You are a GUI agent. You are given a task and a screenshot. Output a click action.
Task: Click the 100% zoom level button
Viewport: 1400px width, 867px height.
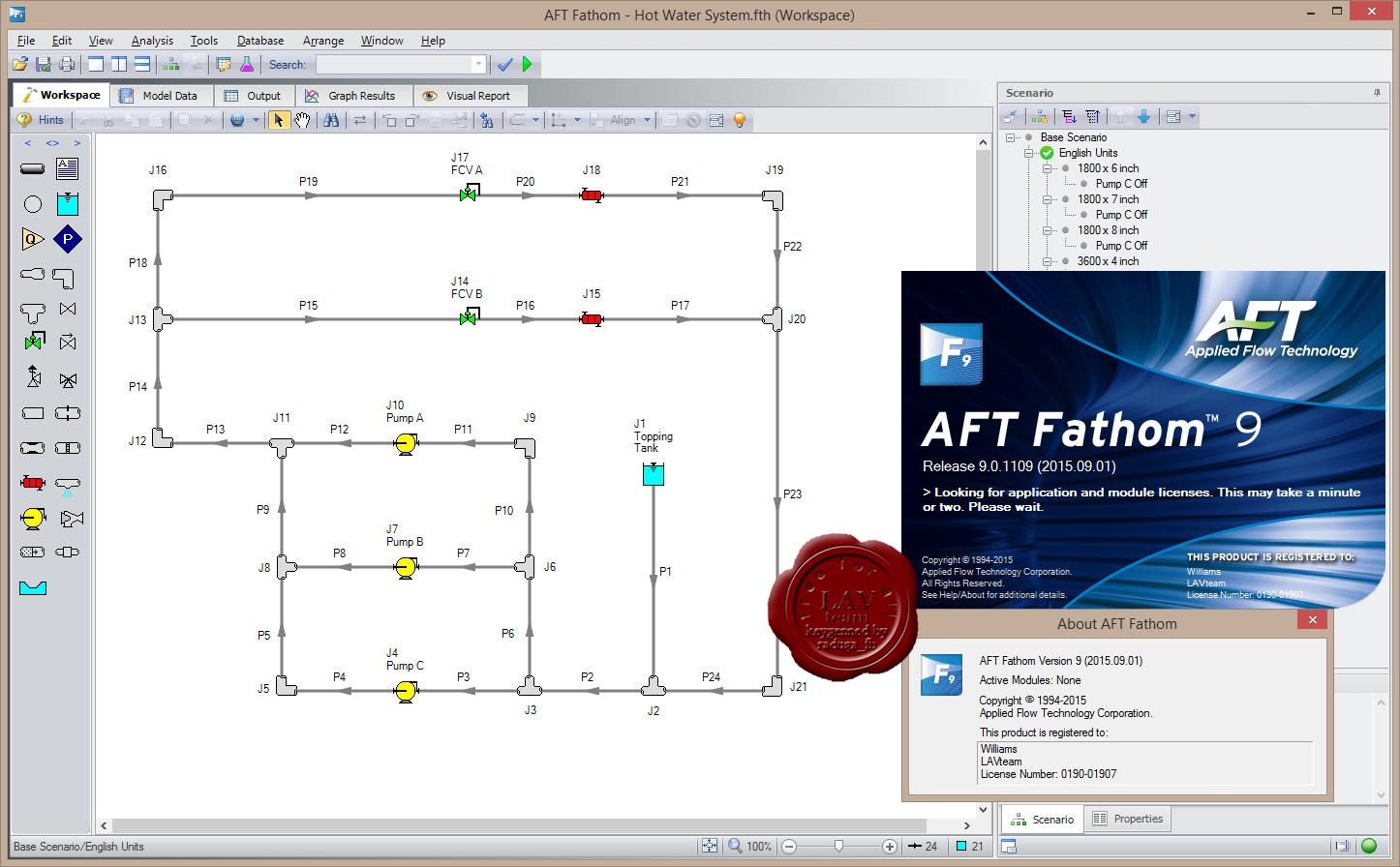pos(750,846)
